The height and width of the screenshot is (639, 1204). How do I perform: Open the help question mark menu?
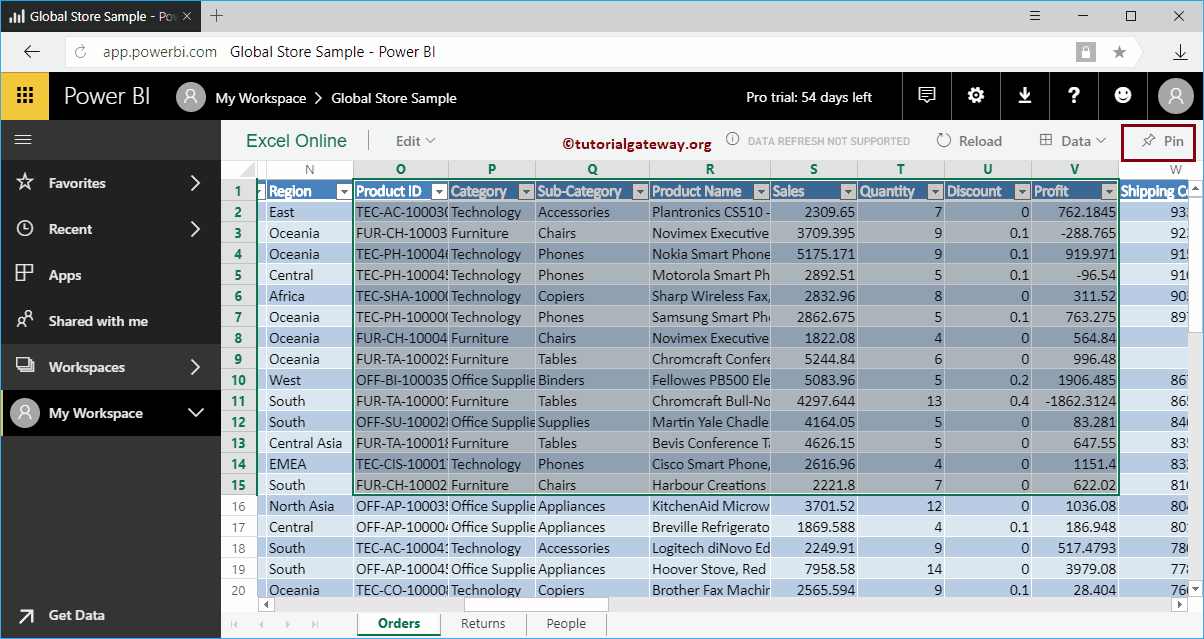pyautogui.click(x=1074, y=96)
